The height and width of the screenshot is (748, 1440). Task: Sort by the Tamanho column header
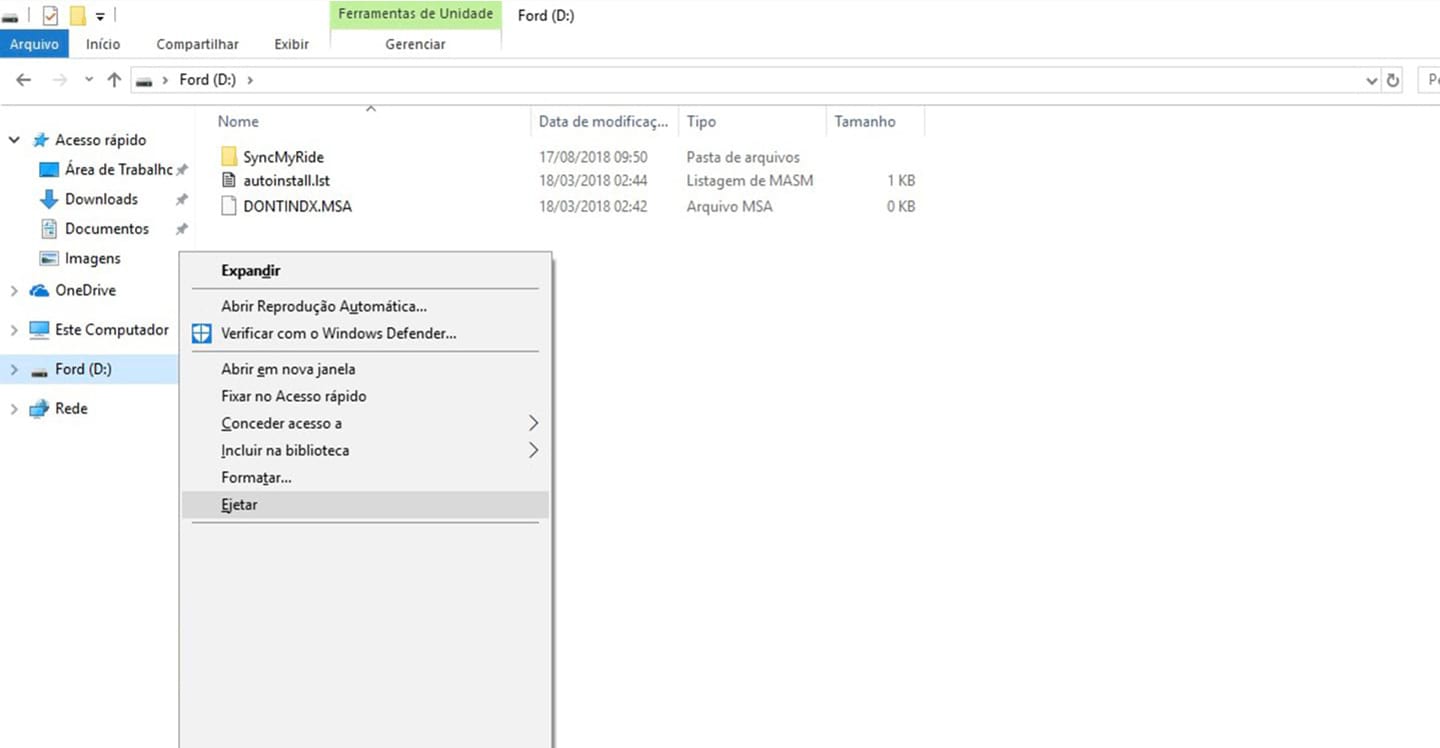[x=865, y=122]
